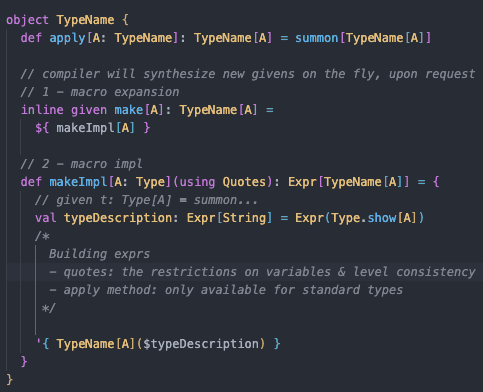483x392 pixels.
Task: Click the final closing brace of object
Action: pos(9,379)
